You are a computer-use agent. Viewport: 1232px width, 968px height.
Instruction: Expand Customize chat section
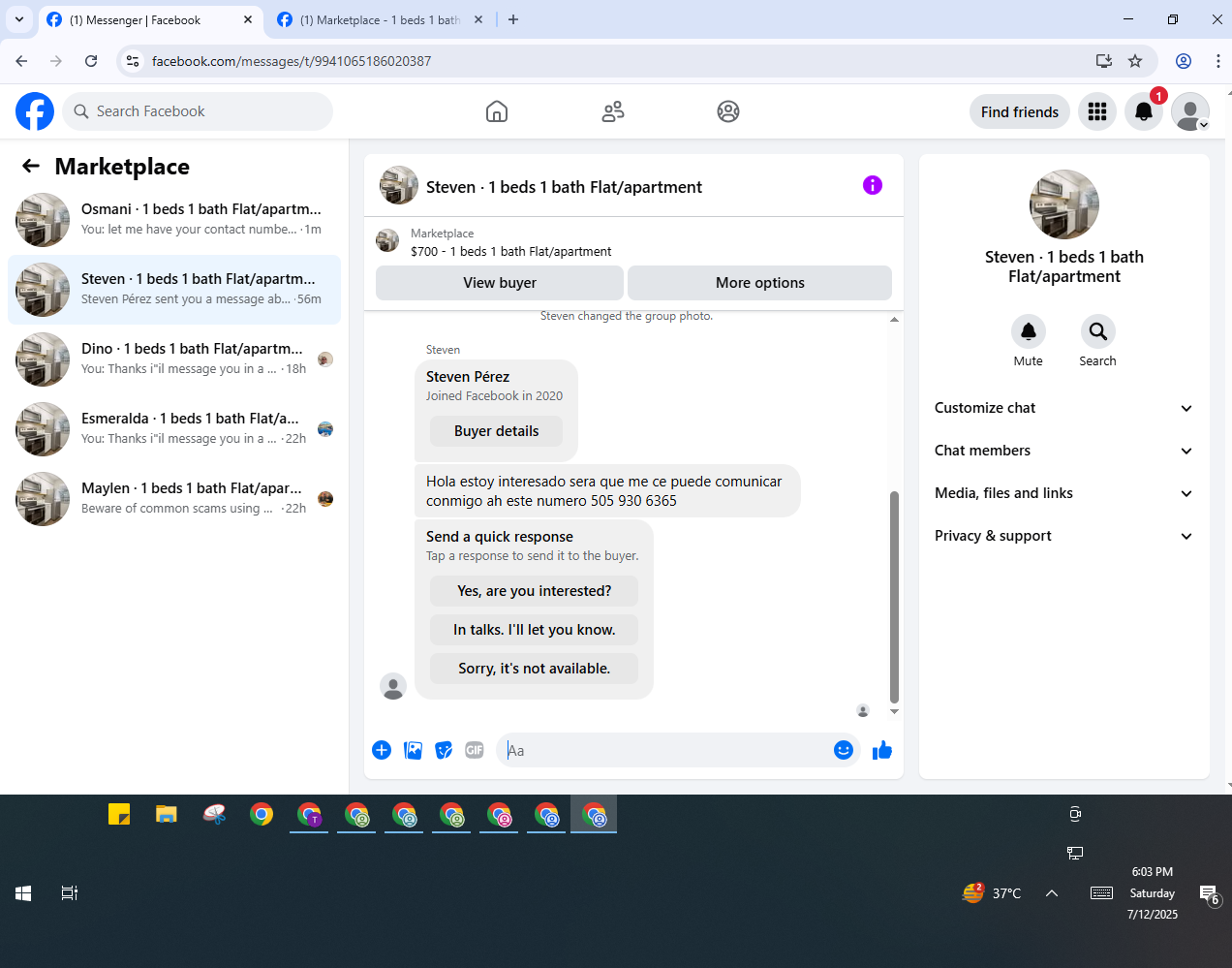click(x=1063, y=408)
